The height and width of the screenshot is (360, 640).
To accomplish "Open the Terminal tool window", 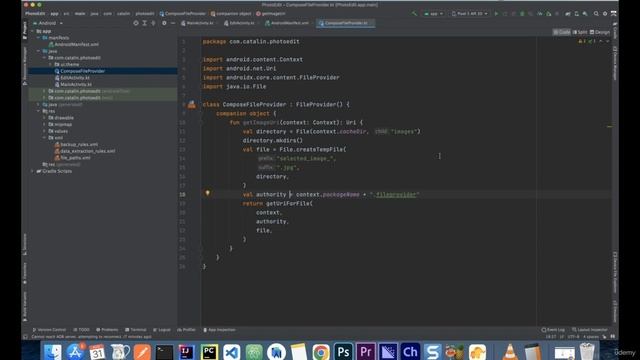I will pos(136,330).
